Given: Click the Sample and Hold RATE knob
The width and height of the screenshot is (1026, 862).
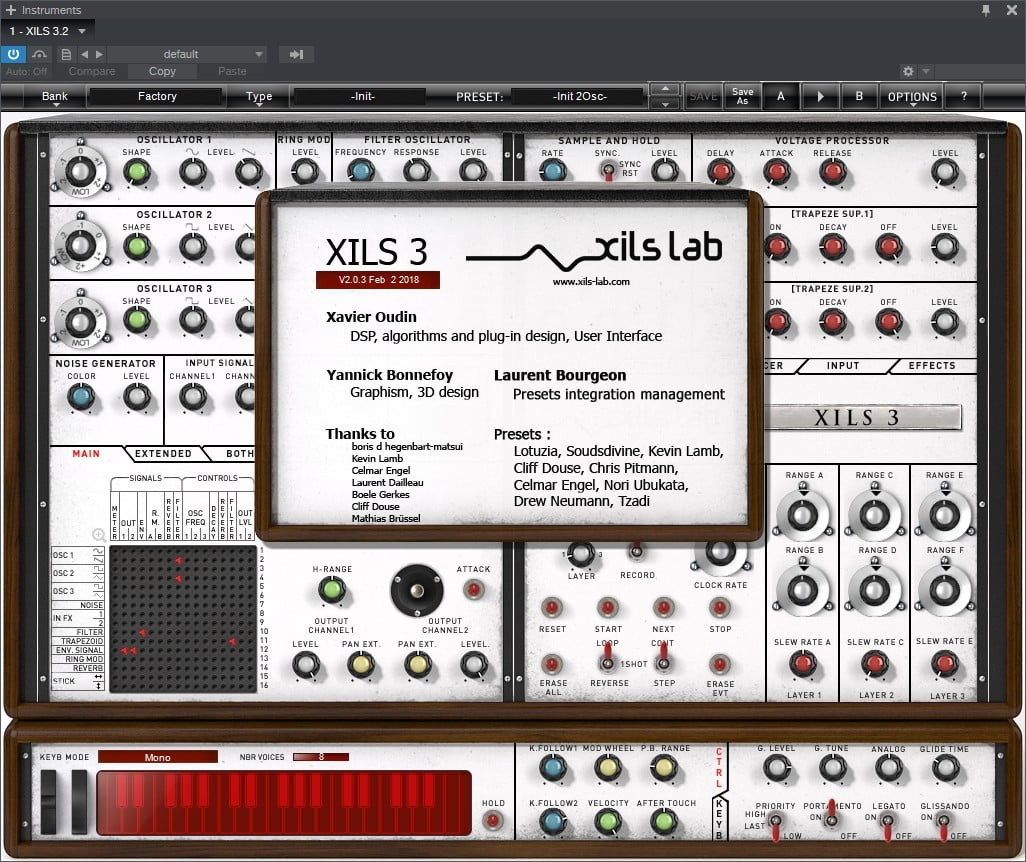Looking at the screenshot, I should pyautogui.click(x=553, y=171).
